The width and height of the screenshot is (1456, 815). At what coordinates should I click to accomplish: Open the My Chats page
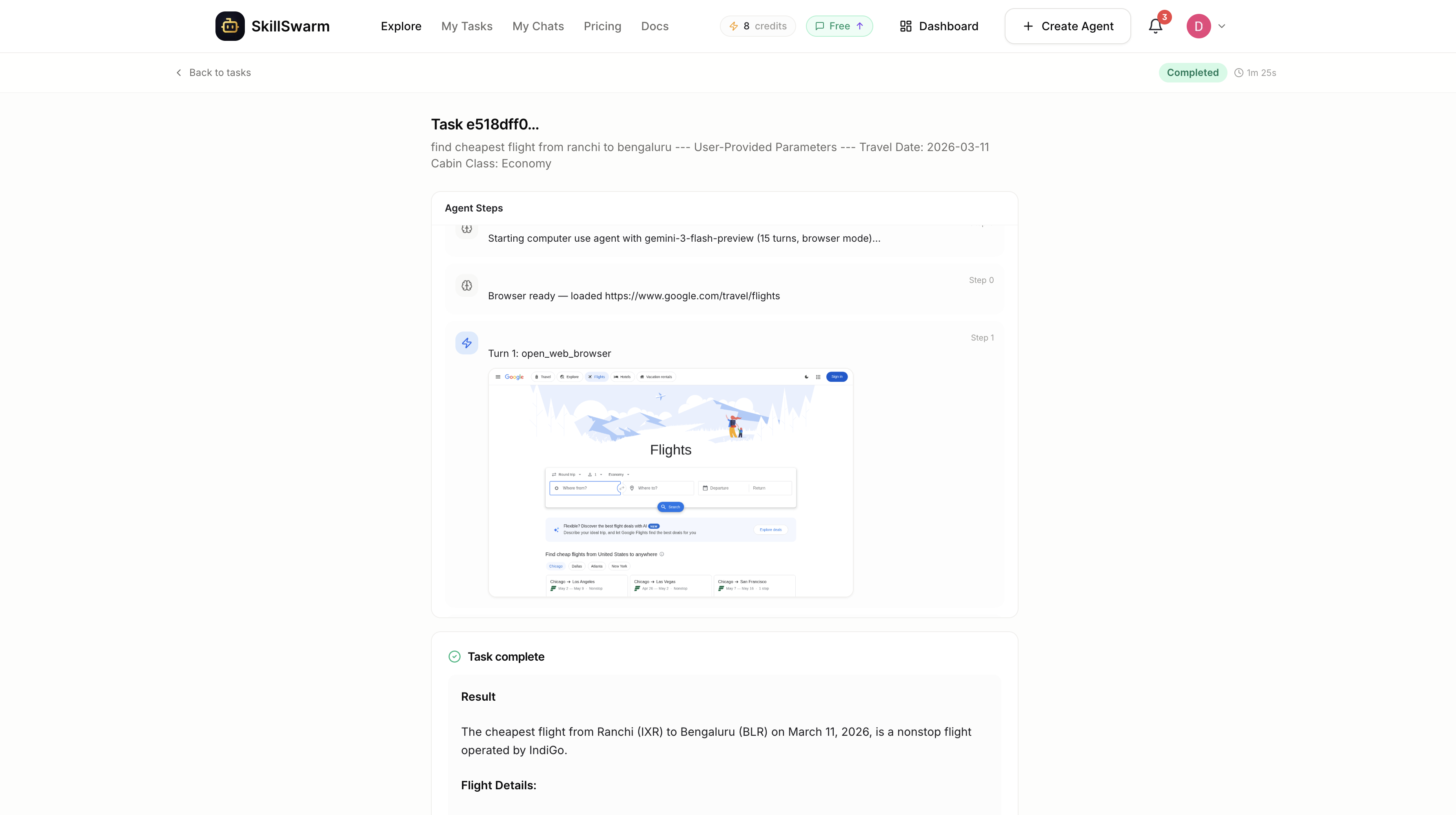[537, 26]
